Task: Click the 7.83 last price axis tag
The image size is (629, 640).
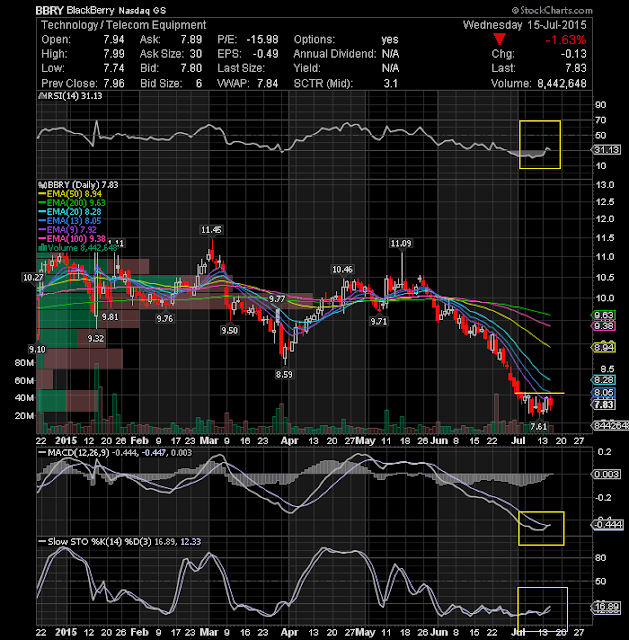Action: point(603,404)
